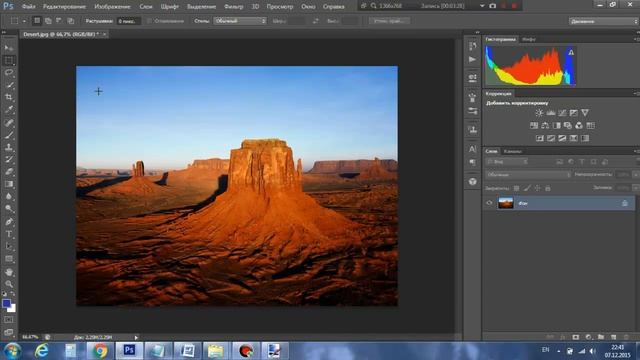This screenshot has height=360, width=640.
Task: Add a Curves adjustment
Action: [562, 113]
